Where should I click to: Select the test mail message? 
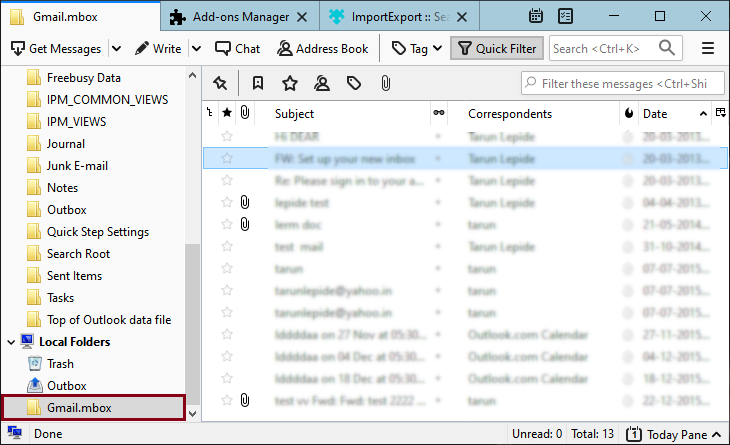pyautogui.click(x=465, y=247)
